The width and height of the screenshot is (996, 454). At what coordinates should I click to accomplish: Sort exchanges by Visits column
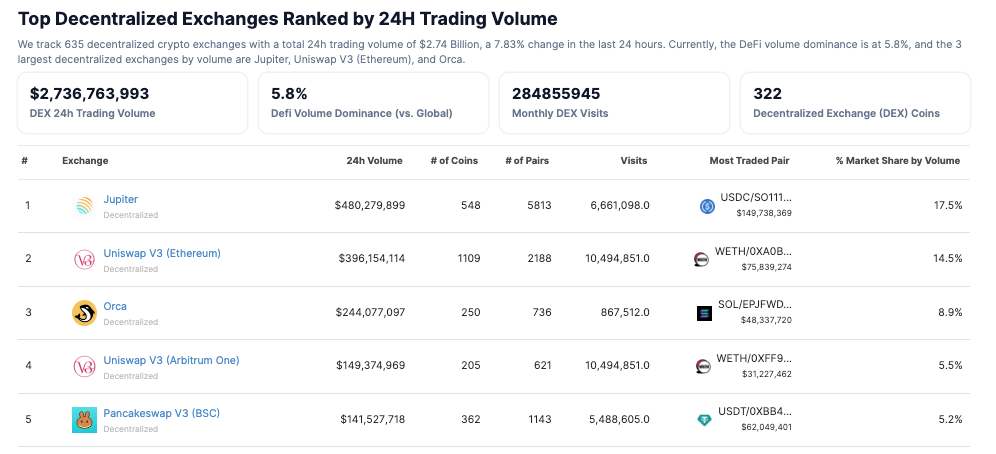633,161
